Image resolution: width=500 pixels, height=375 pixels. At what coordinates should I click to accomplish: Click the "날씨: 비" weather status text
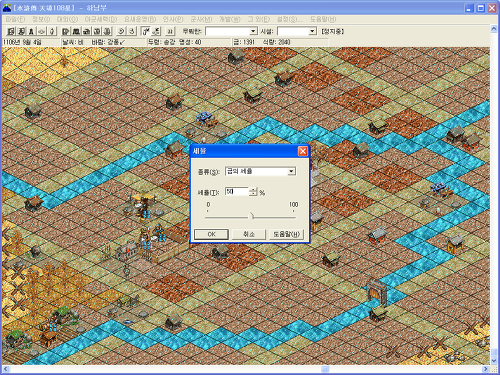pyautogui.click(x=72, y=42)
